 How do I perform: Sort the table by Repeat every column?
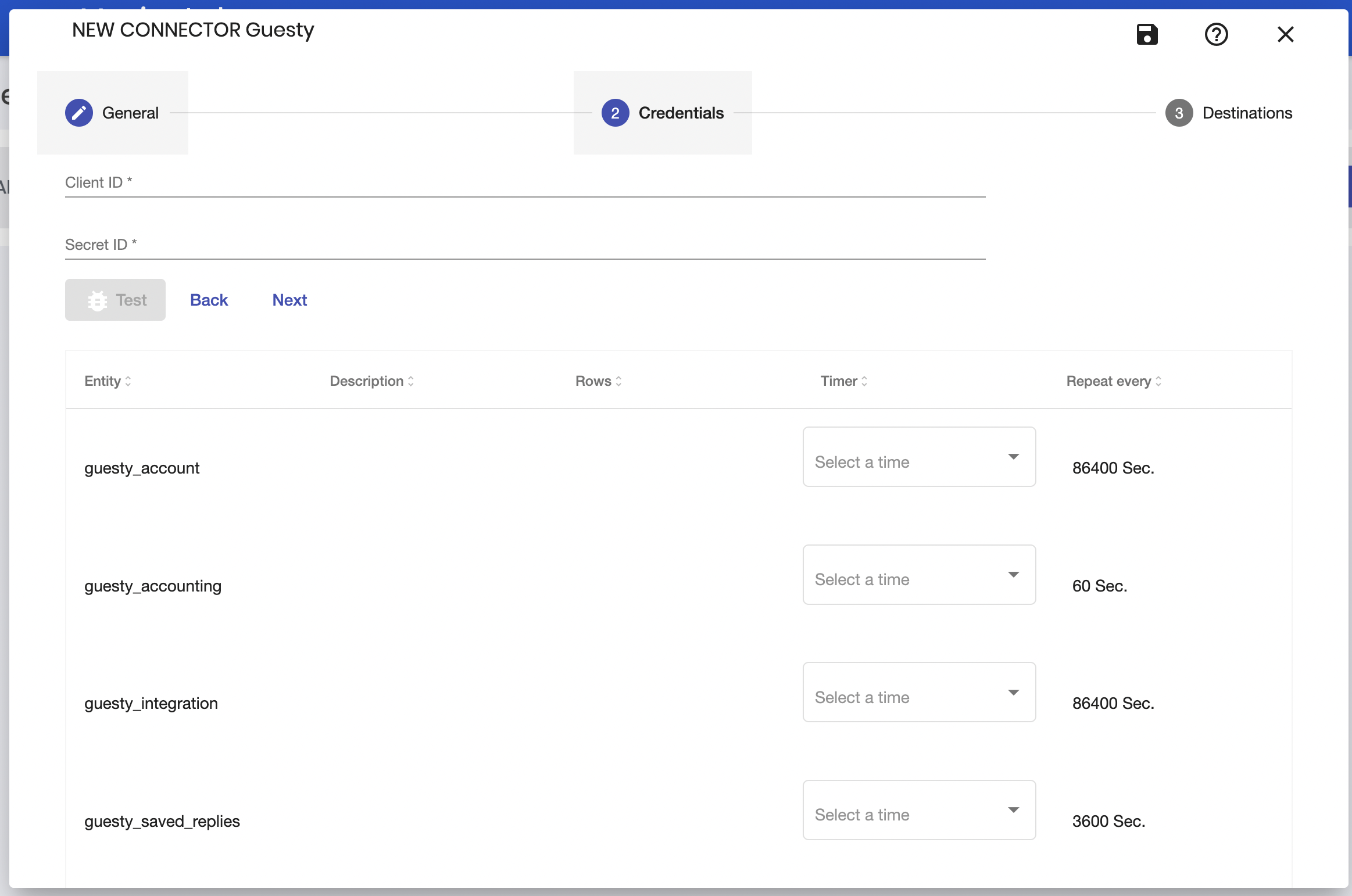[1114, 381]
